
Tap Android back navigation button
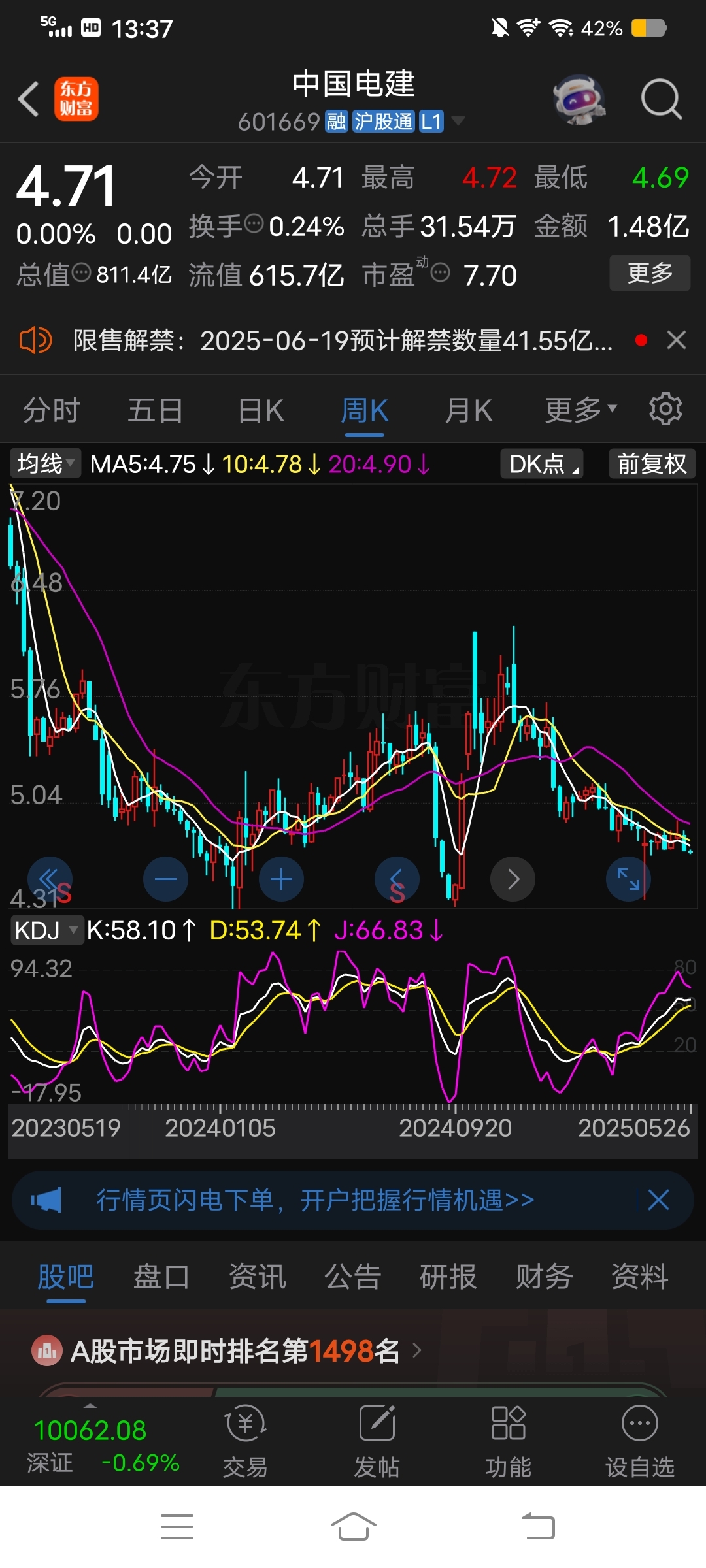pyautogui.click(x=537, y=1527)
